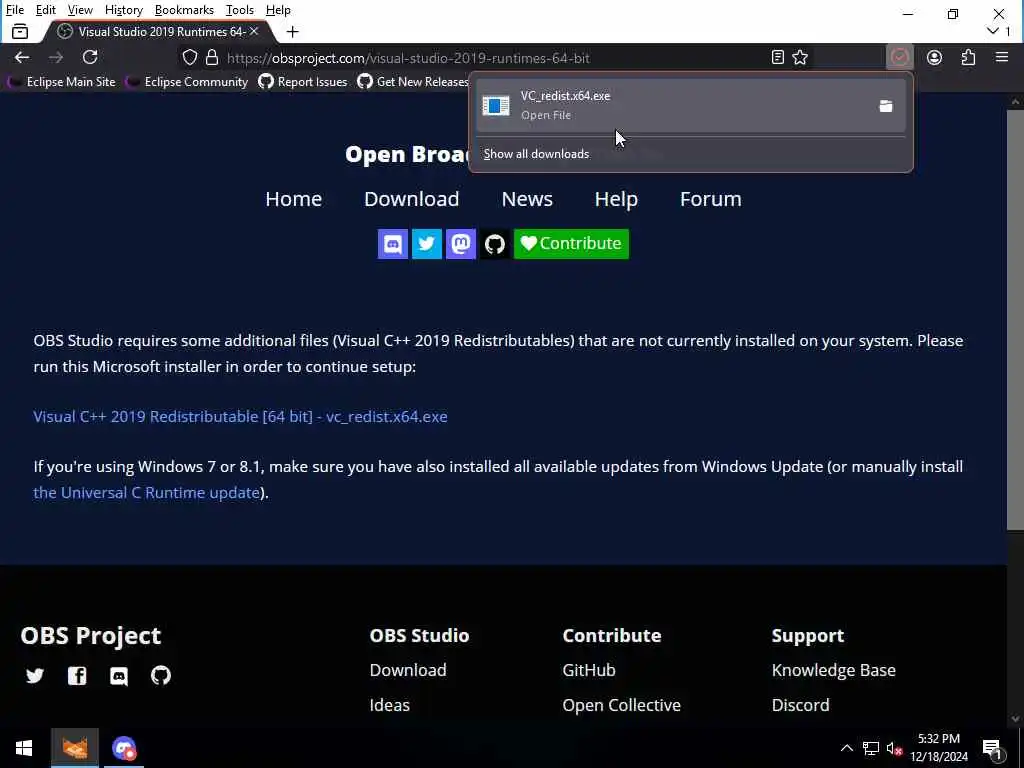Open the Download nav link
Viewport: 1024px width, 768px height.
(x=411, y=199)
